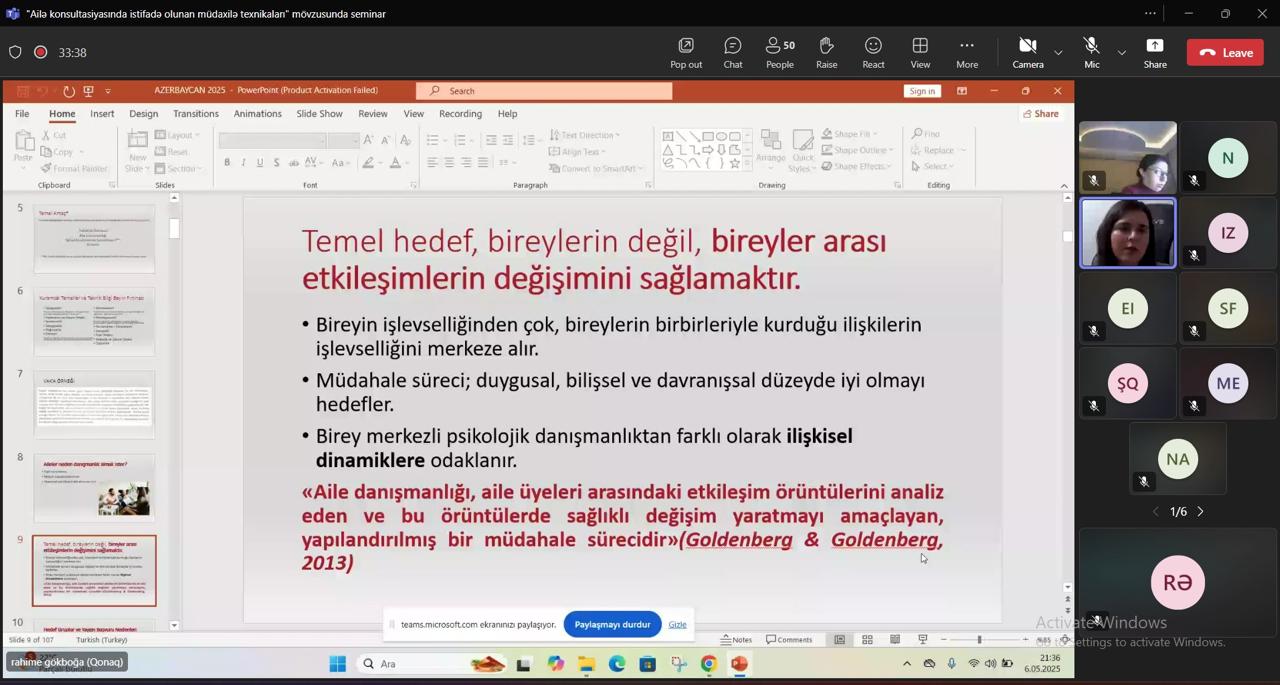The width and height of the screenshot is (1280, 685).
Task: Show the People participants list
Action: pos(779,52)
